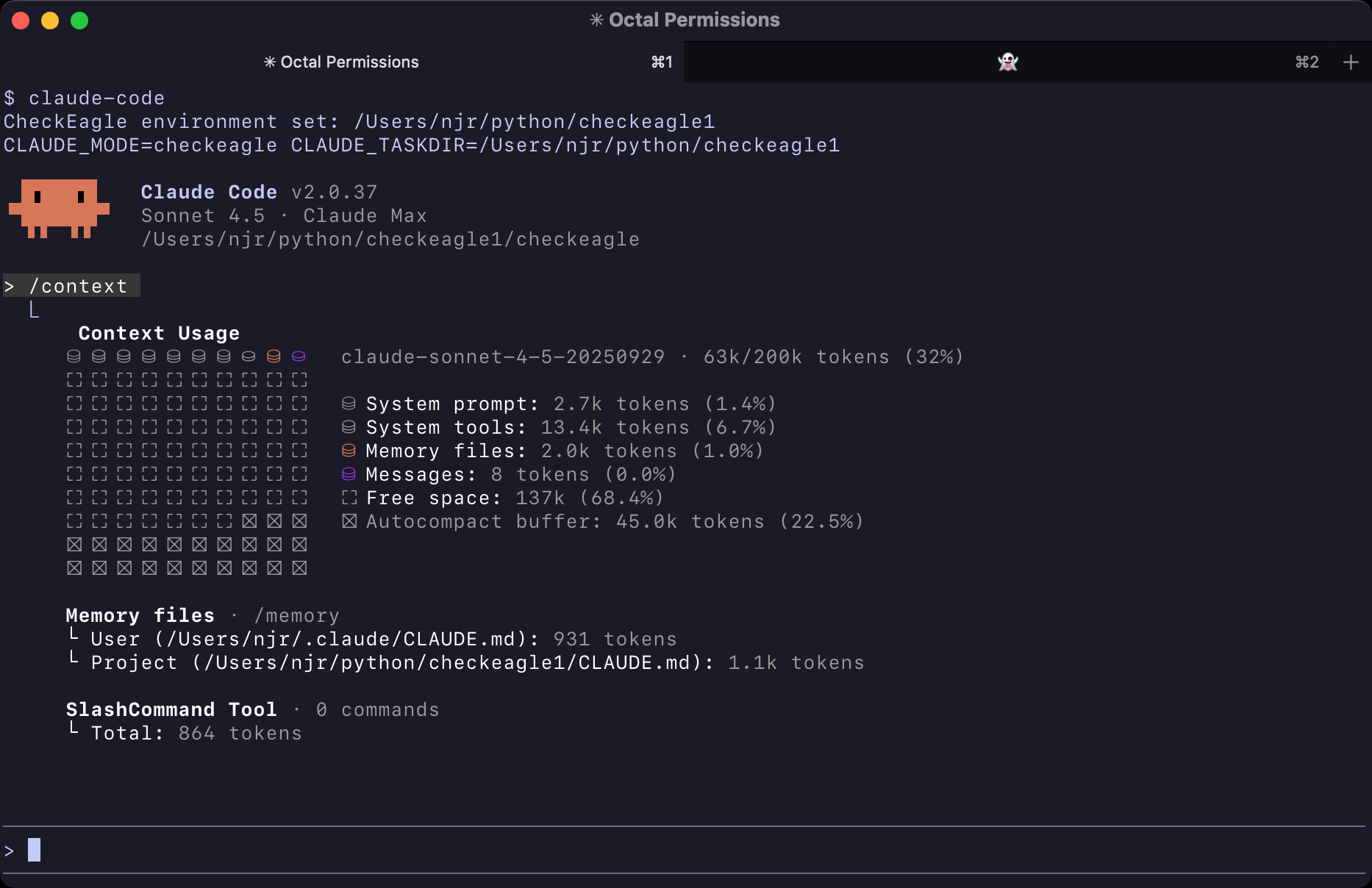Click the SlashCommand Tool heading
Viewport: 1372px width, 888px height.
tap(171, 709)
